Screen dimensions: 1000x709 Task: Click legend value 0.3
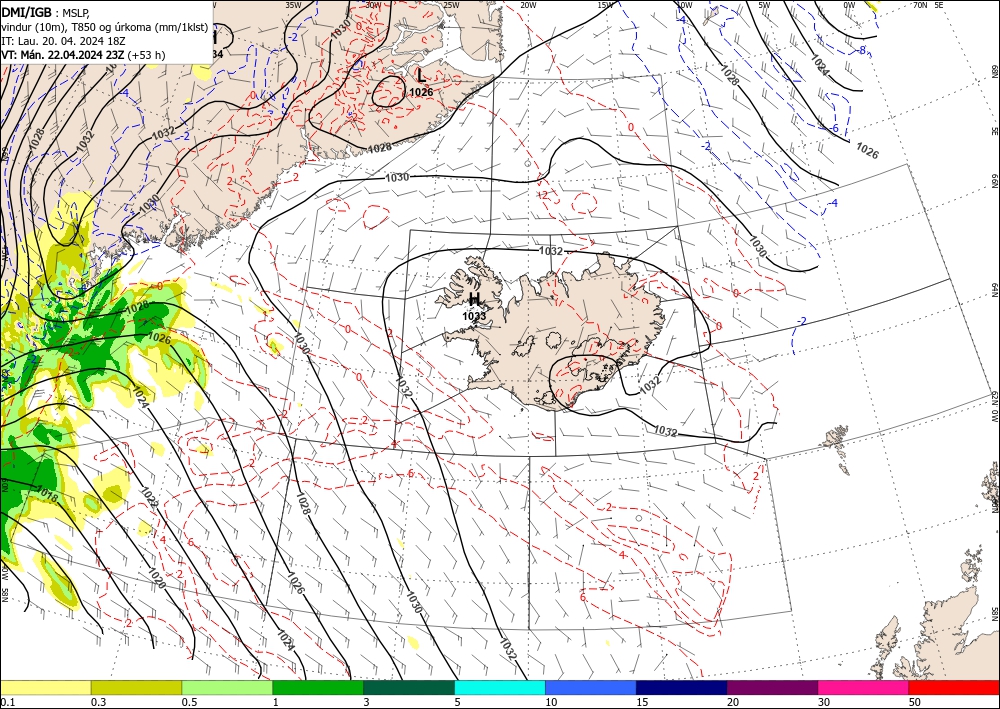tap(98, 702)
